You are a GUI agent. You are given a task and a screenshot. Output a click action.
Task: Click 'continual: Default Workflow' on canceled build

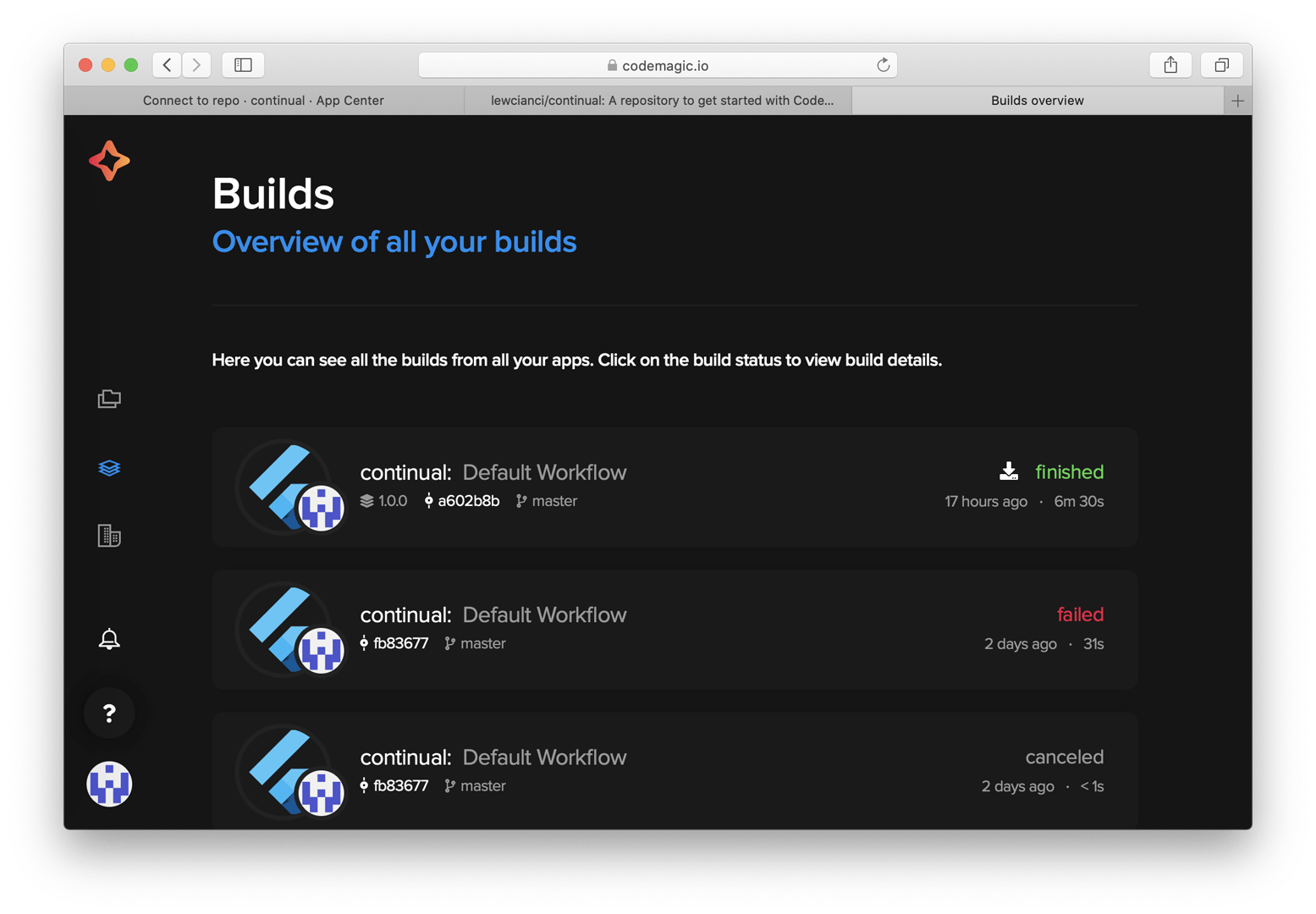[493, 757]
